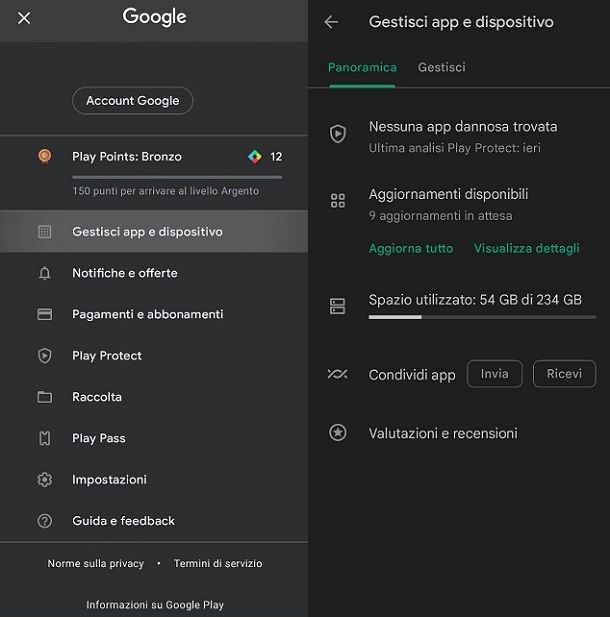Open Informazioni su Google Play link
The image size is (610, 617).
pyautogui.click(x=155, y=605)
